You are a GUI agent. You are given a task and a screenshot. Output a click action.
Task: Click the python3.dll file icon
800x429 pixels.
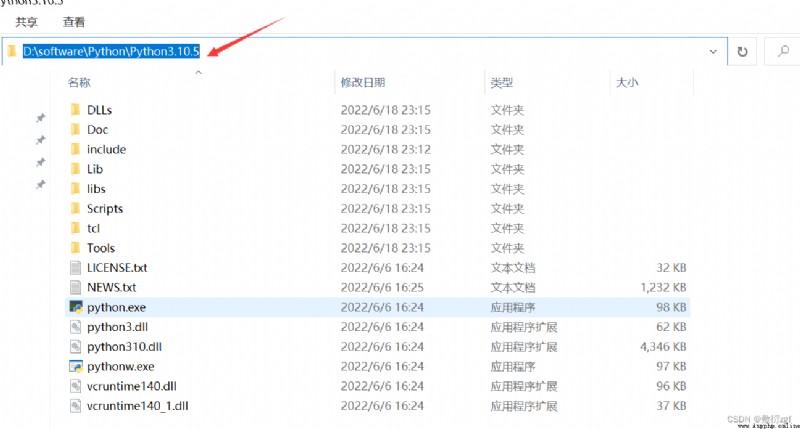point(76,327)
